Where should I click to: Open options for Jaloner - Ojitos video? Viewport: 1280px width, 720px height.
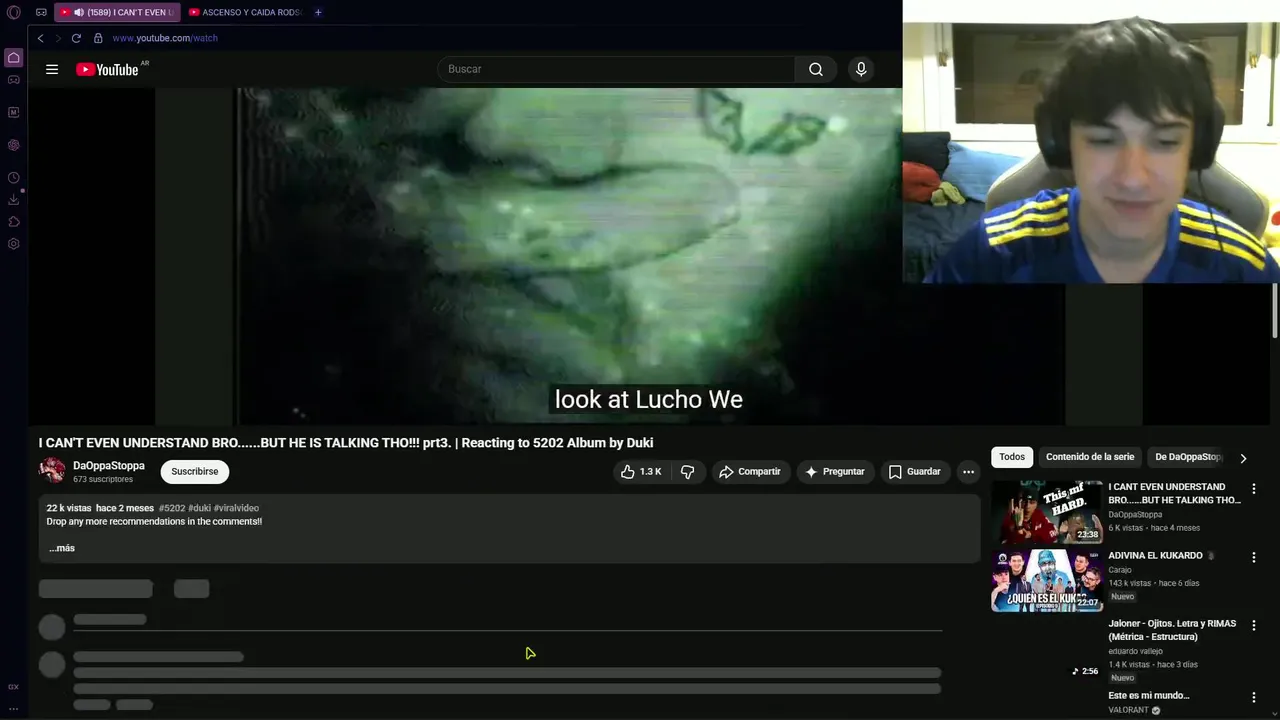click(1253, 625)
